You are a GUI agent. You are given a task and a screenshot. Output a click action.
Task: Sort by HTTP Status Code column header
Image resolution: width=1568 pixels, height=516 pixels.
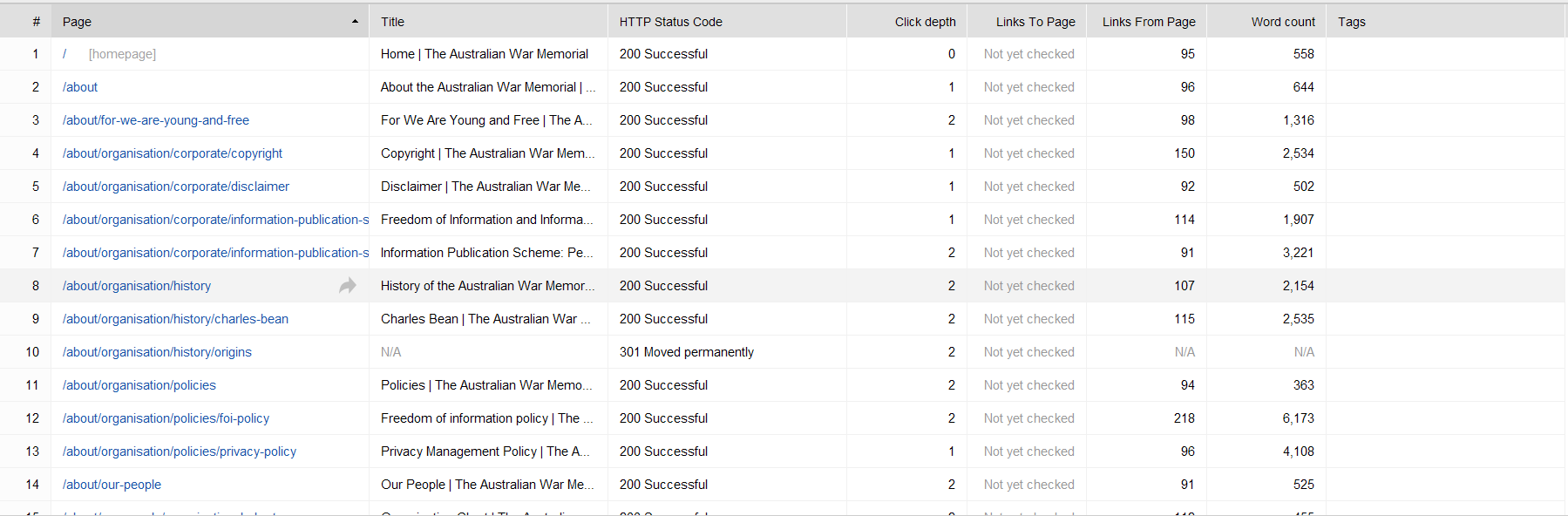pyautogui.click(x=727, y=22)
